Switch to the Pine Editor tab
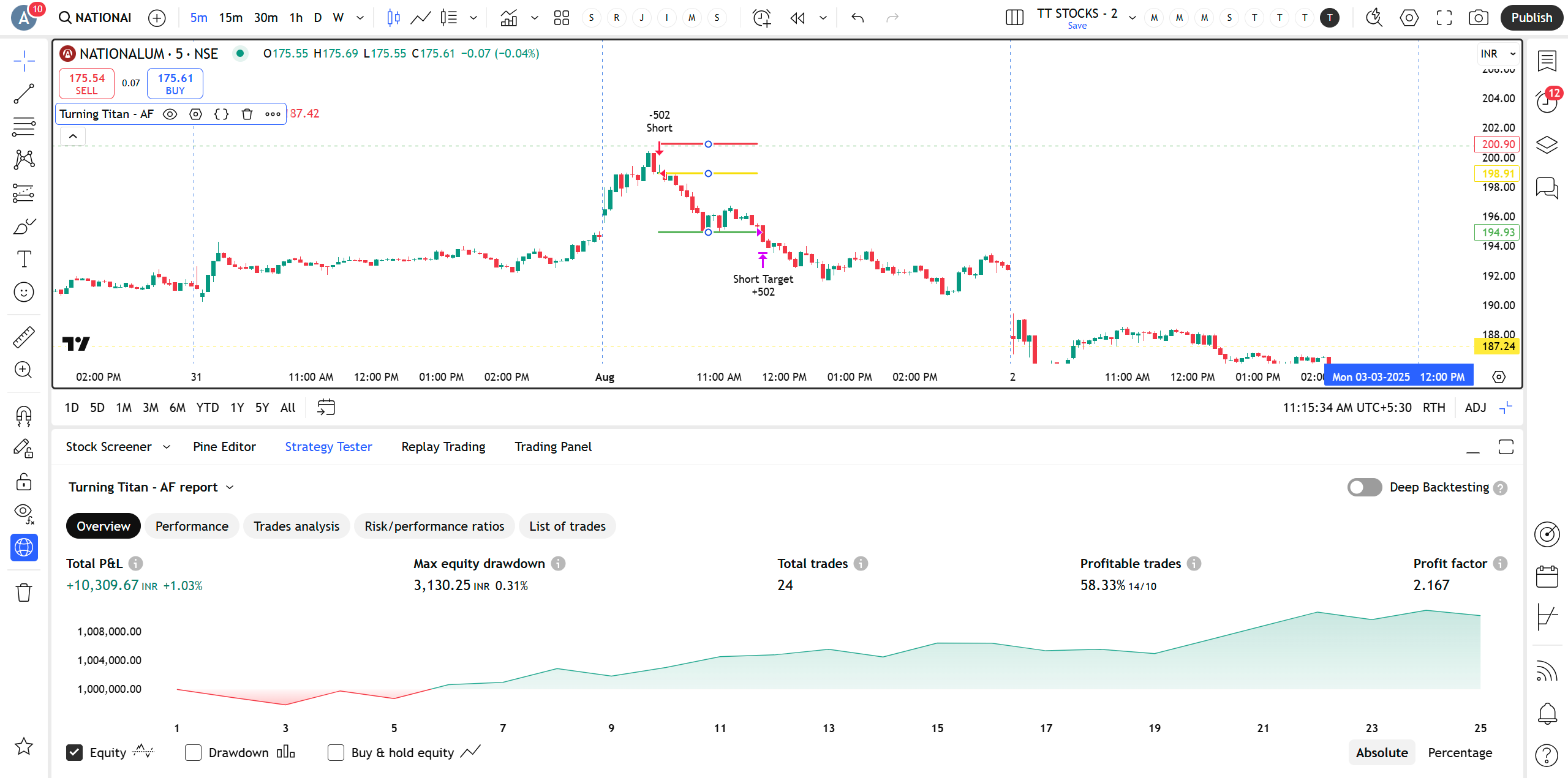This screenshot has height=778, width=1568. (224, 447)
